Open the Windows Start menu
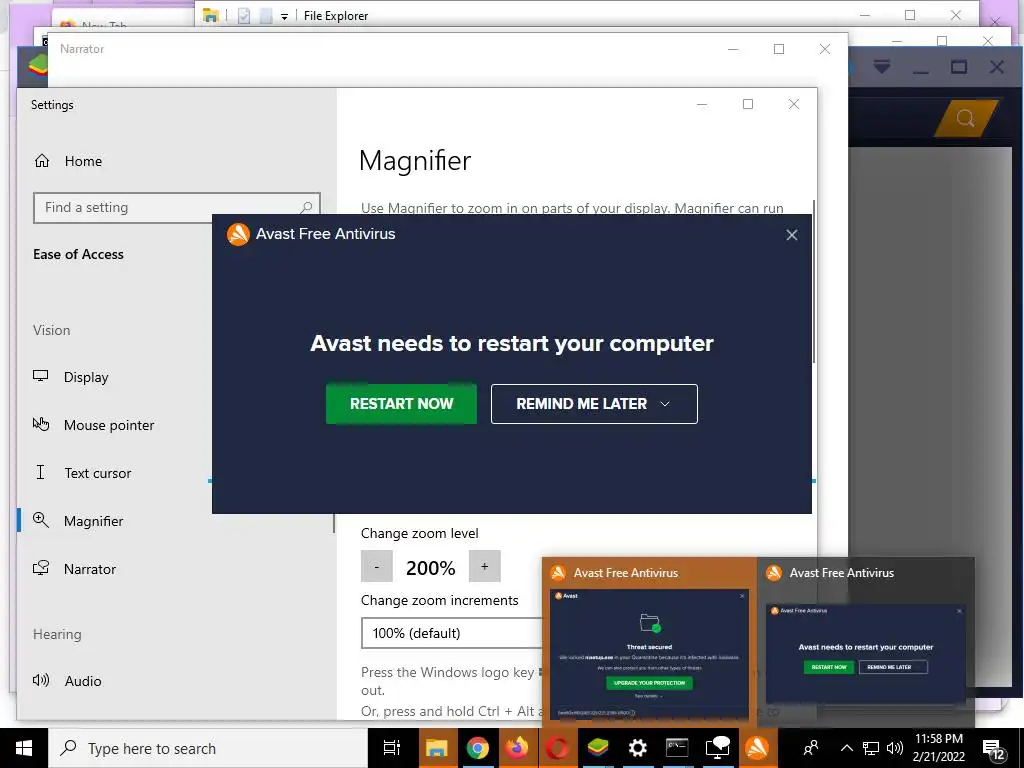The width and height of the screenshot is (1024, 768). coord(24,748)
